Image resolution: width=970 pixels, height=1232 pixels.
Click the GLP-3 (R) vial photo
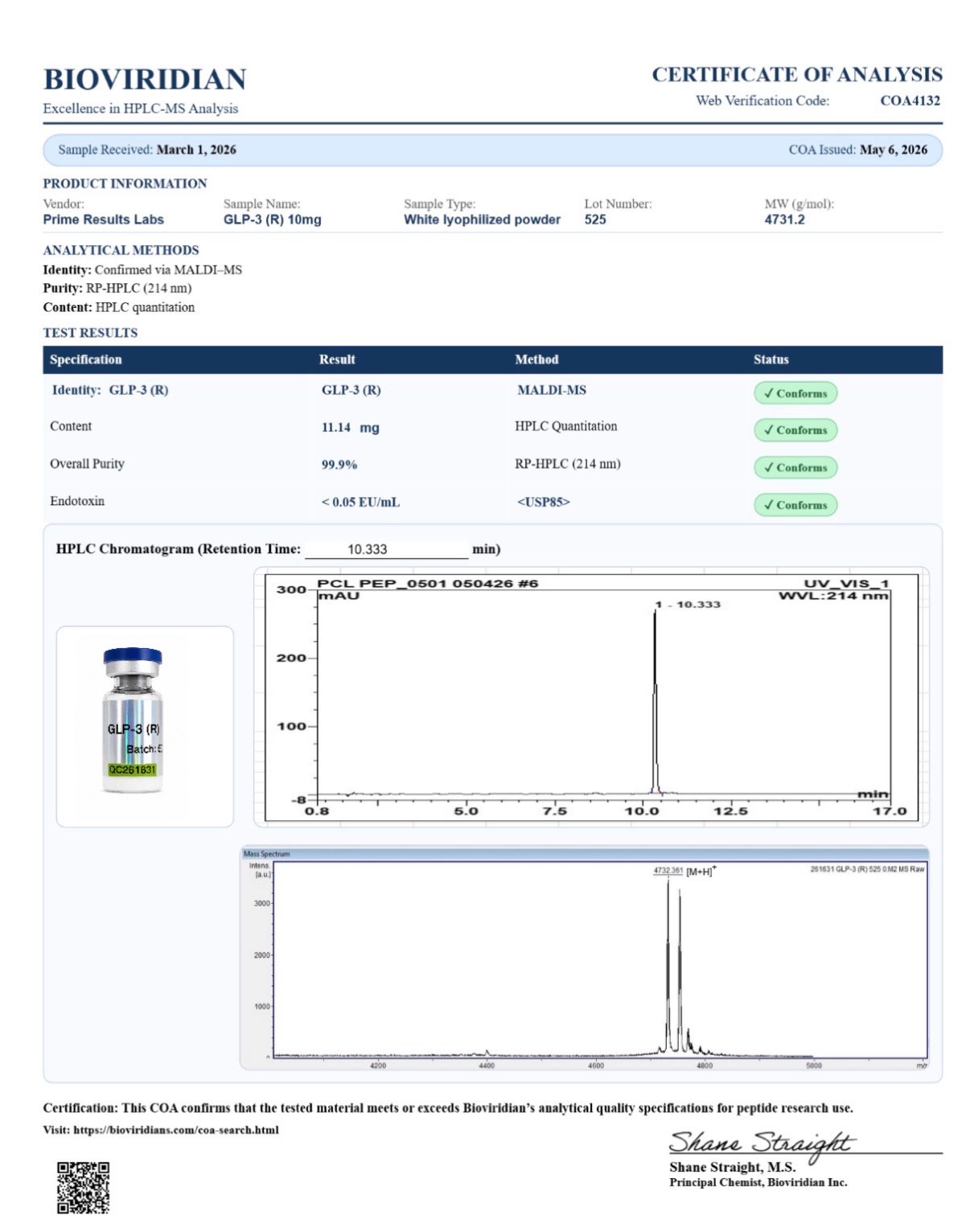[x=134, y=721]
